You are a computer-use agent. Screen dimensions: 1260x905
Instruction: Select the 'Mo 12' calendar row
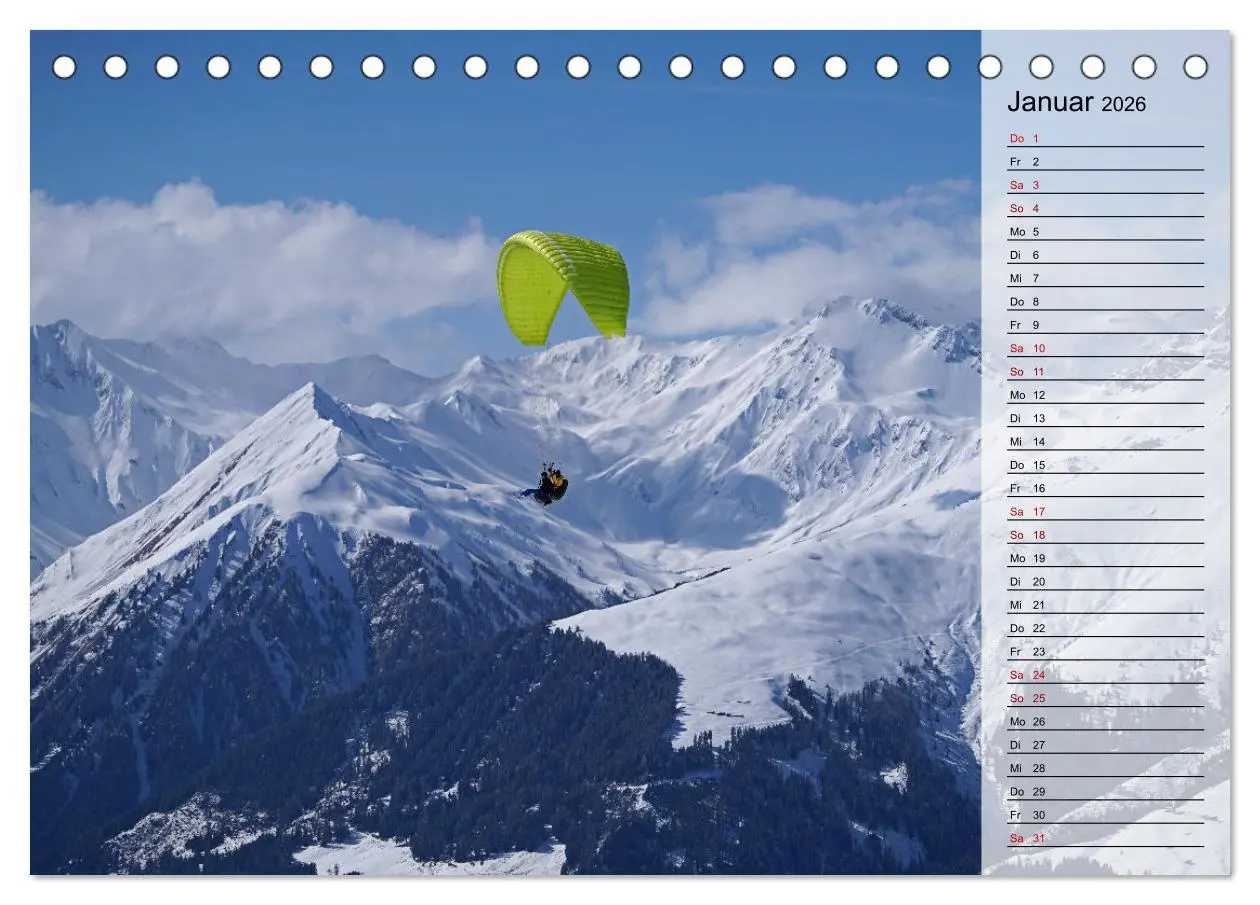coord(1105,395)
